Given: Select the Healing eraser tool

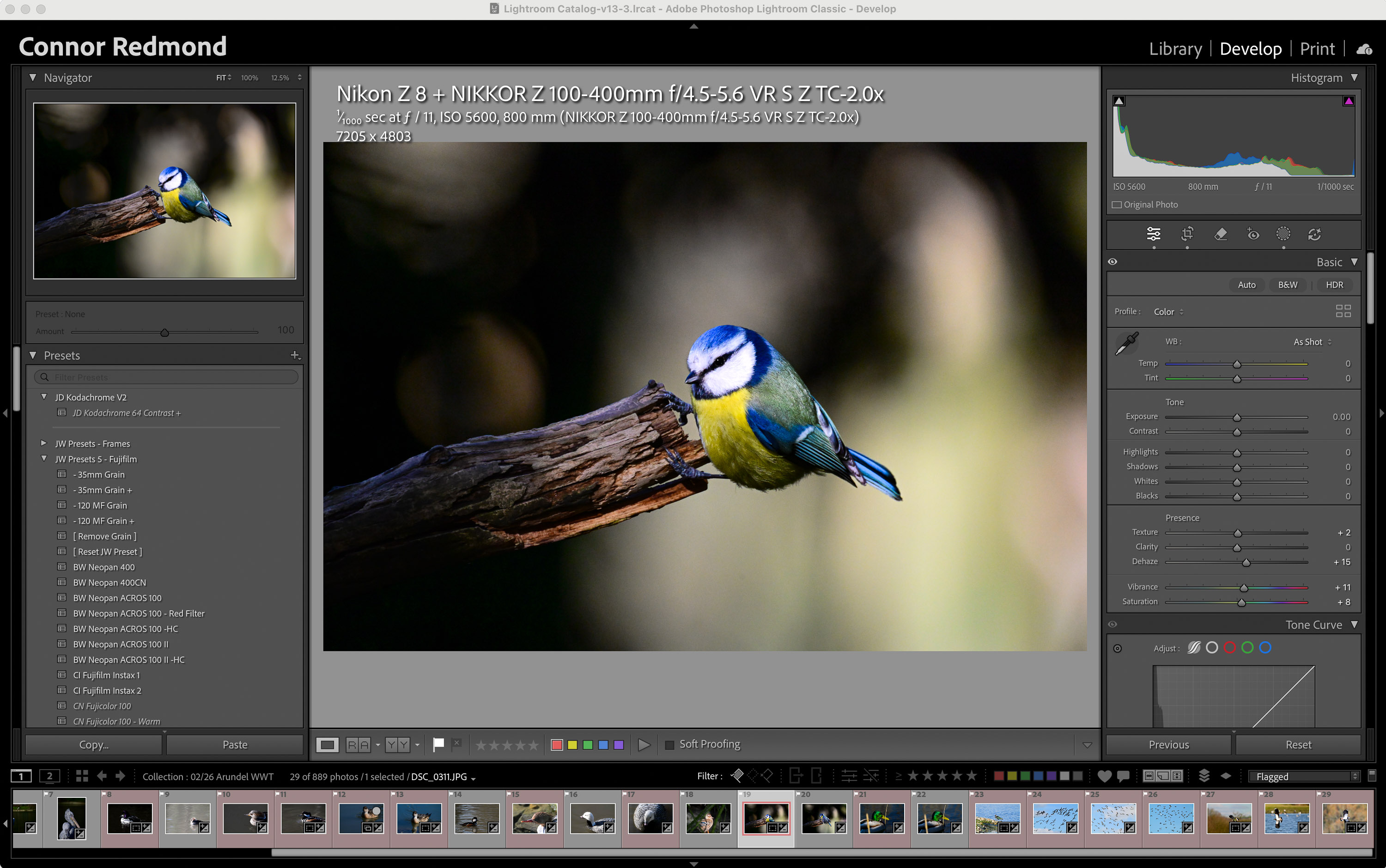Looking at the screenshot, I should pyautogui.click(x=1221, y=234).
